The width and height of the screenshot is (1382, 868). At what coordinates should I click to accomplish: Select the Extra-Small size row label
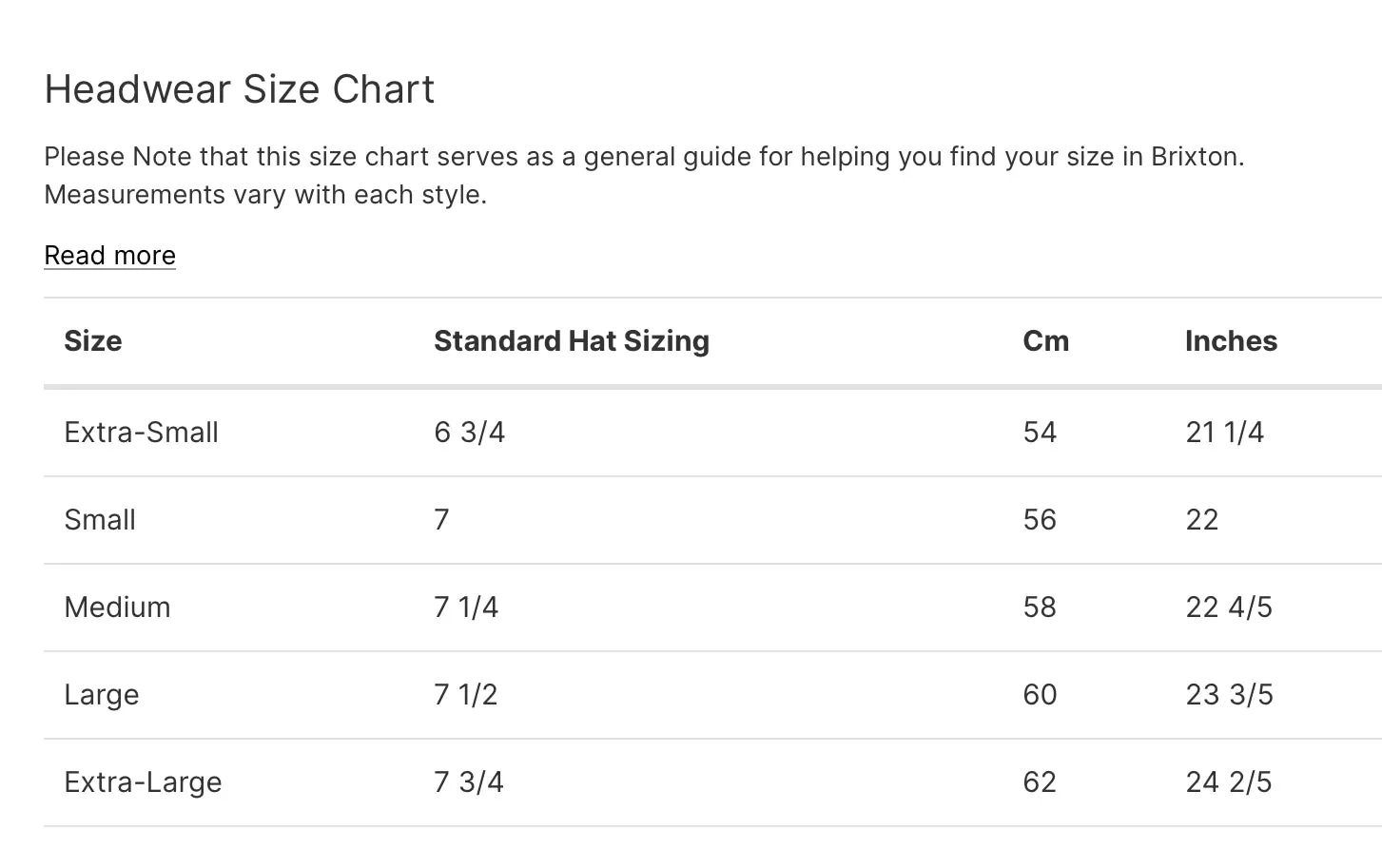[x=141, y=433]
